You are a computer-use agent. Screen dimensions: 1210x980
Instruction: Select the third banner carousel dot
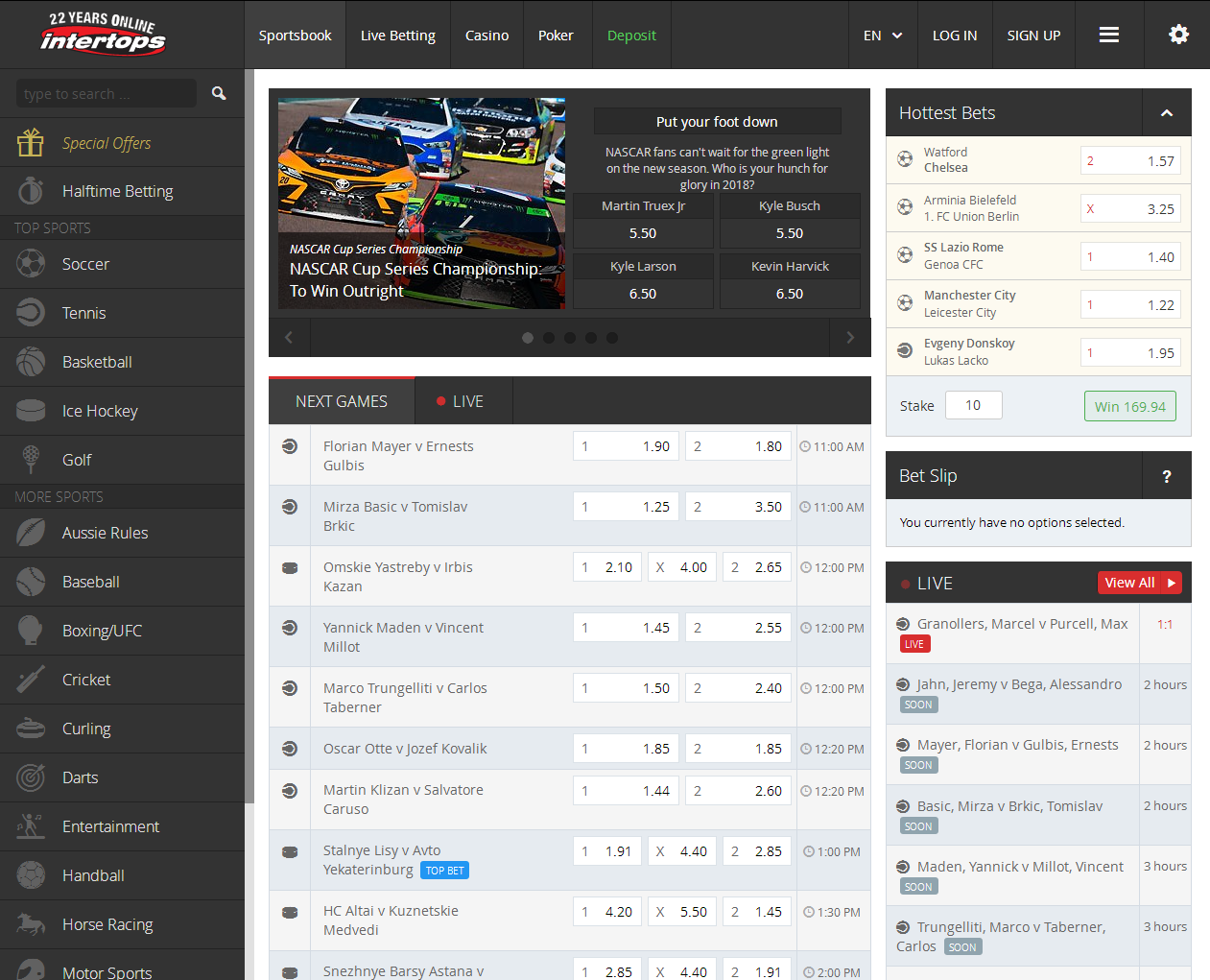[570, 338]
